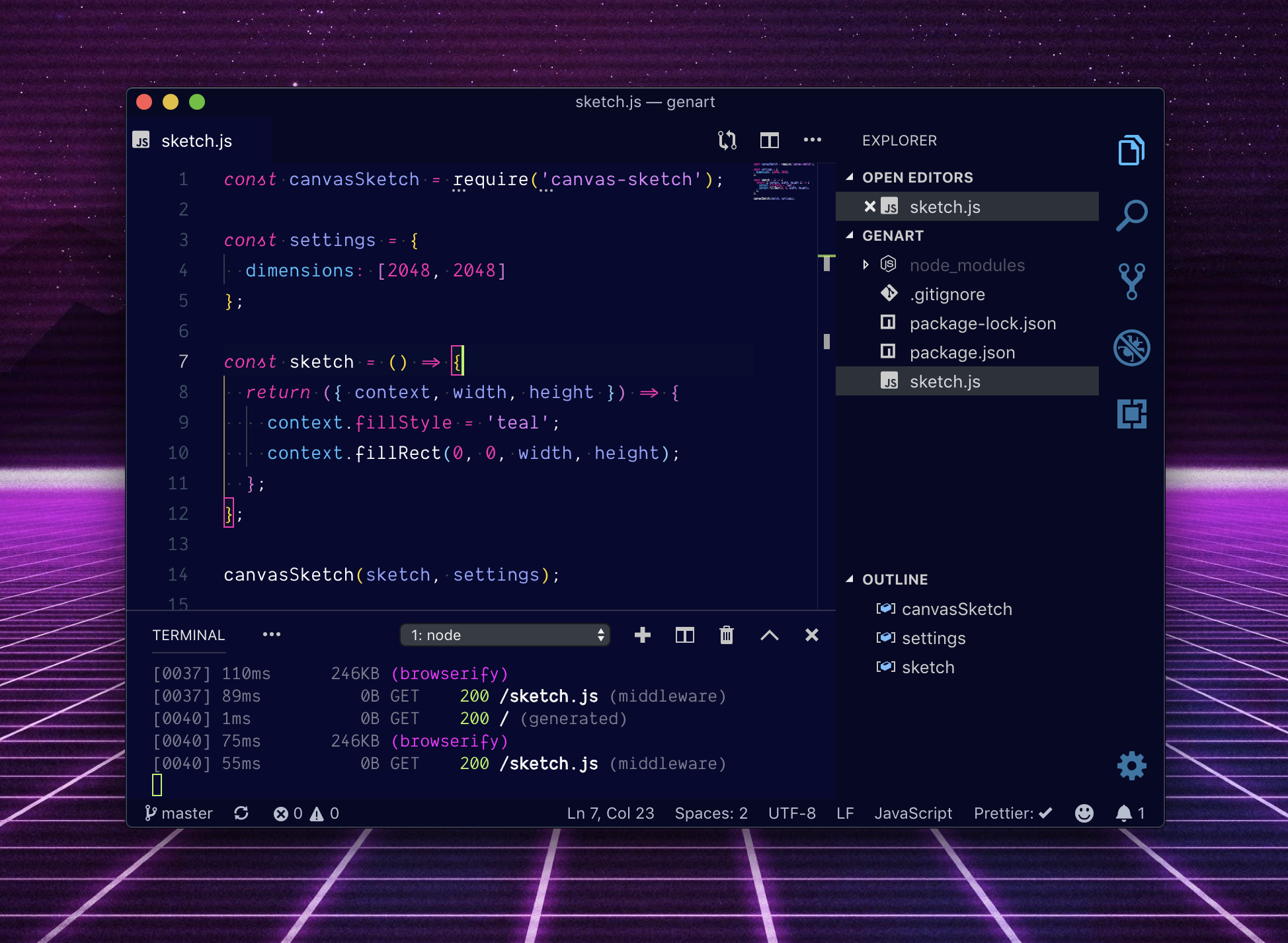
Task: Kill terminal with the trash icon
Action: click(x=726, y=635)
